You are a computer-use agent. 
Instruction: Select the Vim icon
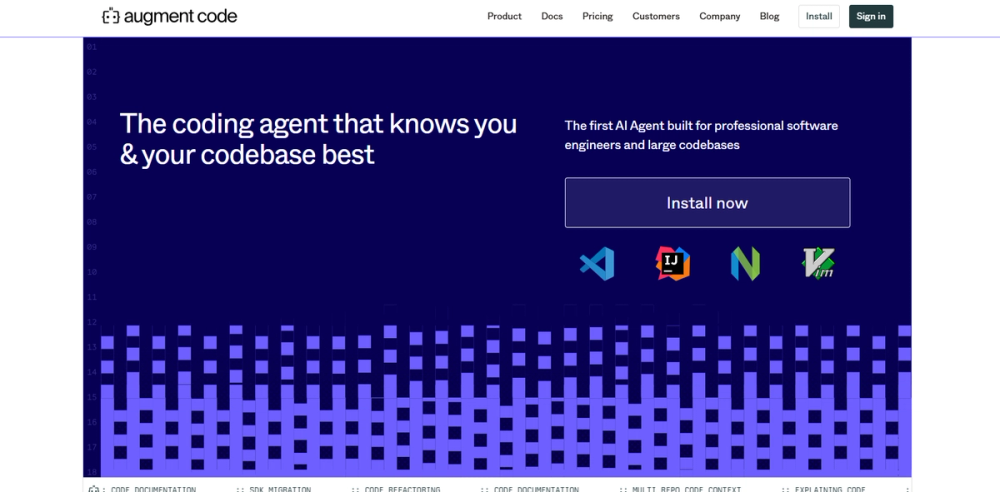pos(819,264)
